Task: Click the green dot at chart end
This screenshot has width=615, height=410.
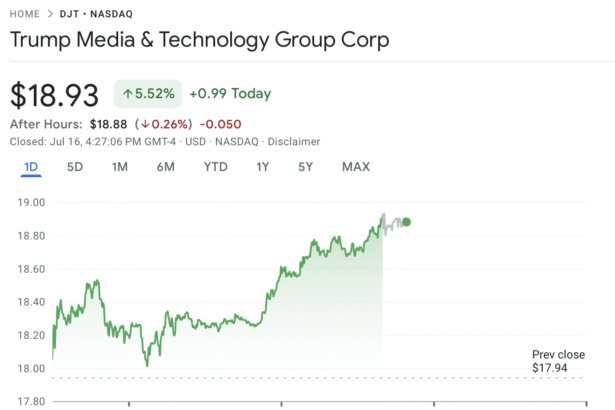Action: 406,222
